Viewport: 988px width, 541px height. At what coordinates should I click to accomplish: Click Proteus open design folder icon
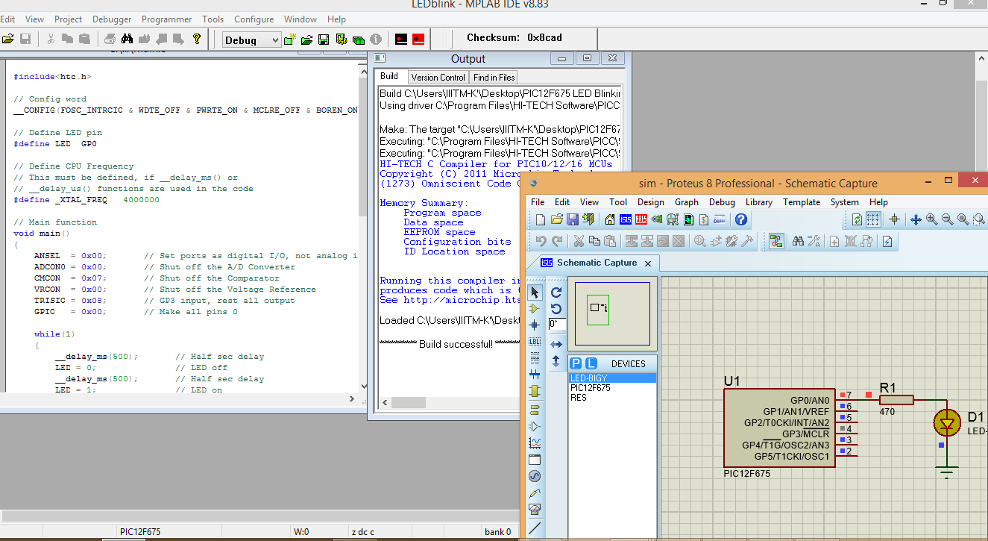[556, 220]
